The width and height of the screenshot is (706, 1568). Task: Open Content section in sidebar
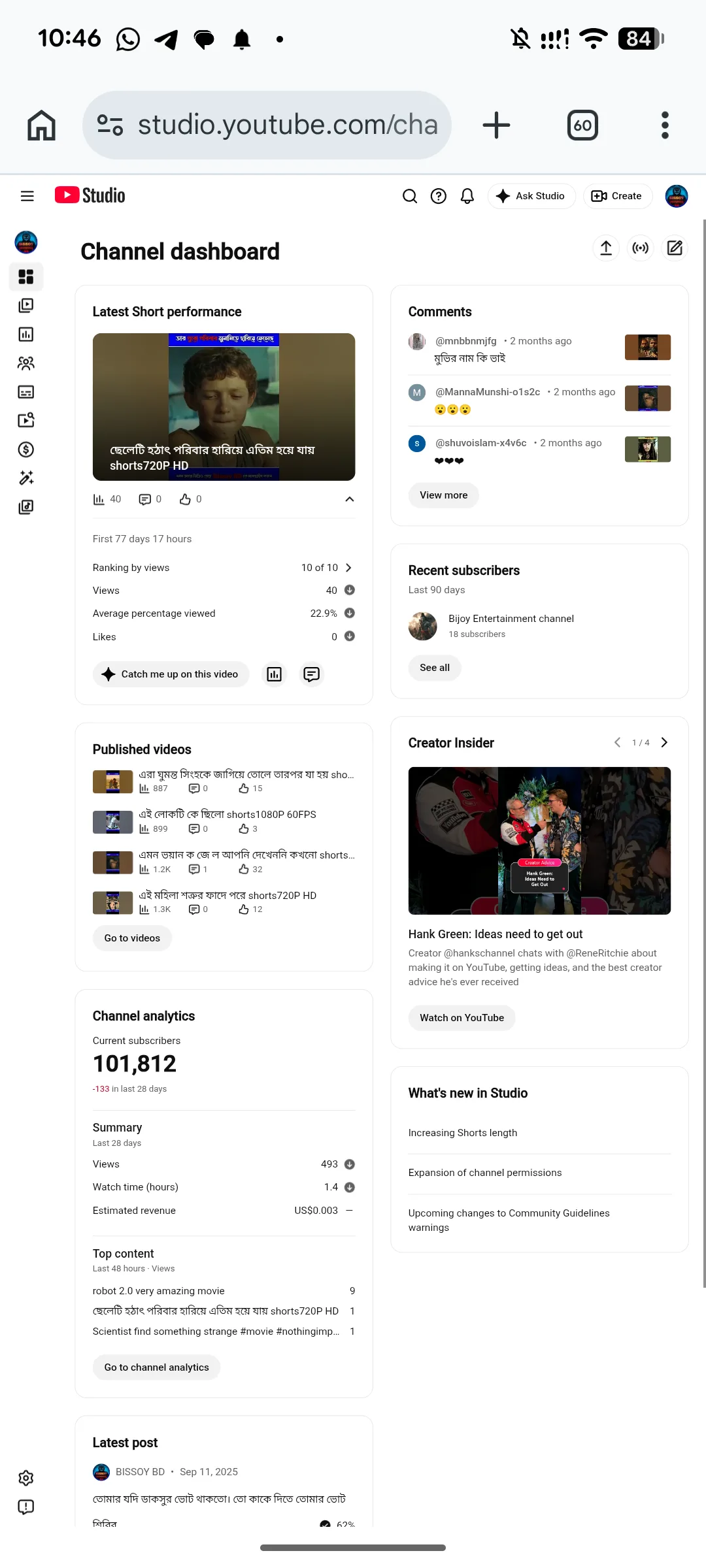pos(26,305)
